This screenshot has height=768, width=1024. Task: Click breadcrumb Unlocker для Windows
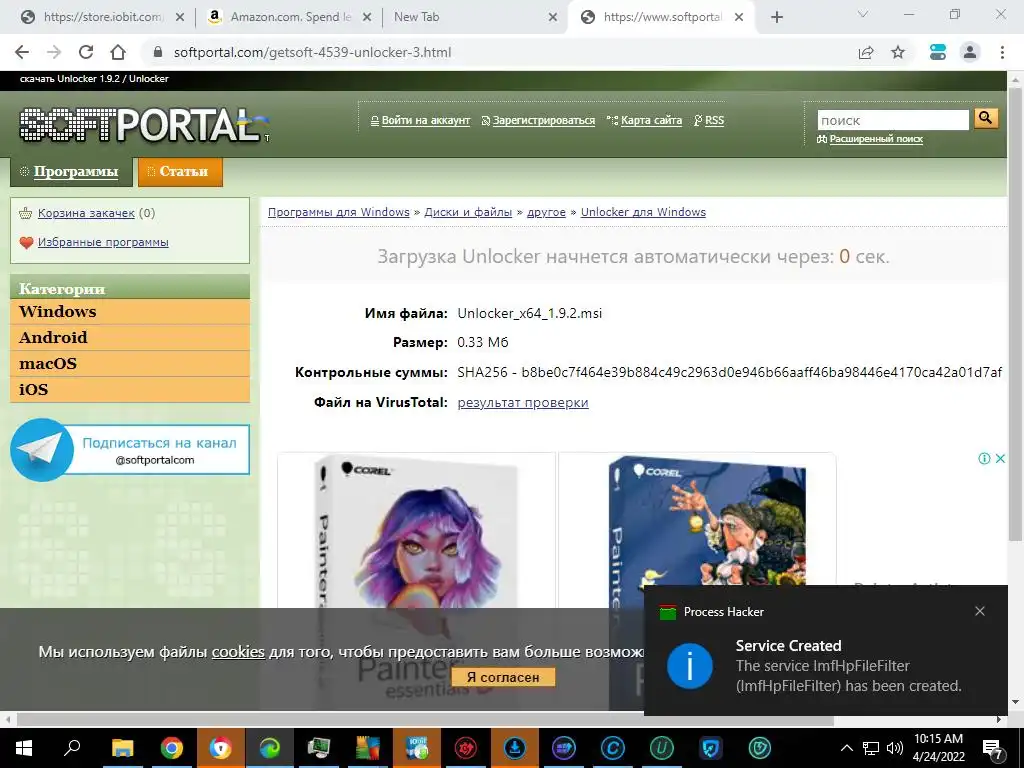pyautogui.click(x=643, y=212)
